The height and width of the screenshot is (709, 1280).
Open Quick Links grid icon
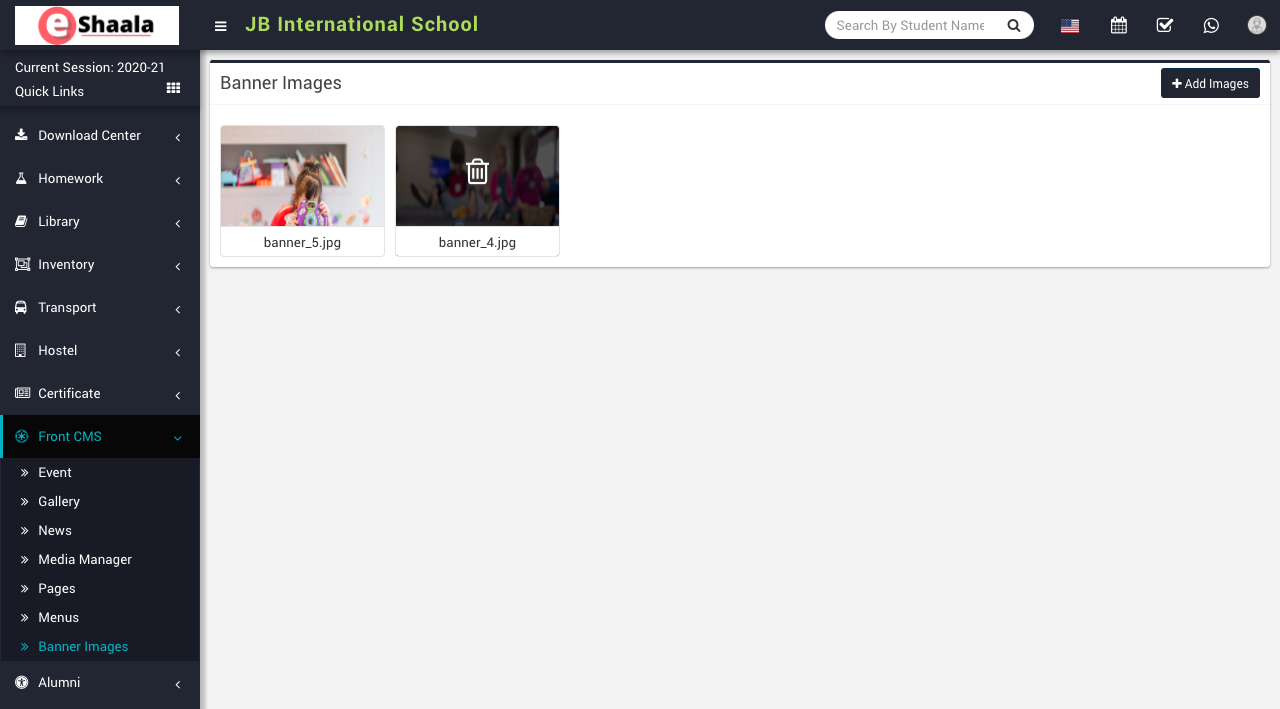tap(173, 89)
